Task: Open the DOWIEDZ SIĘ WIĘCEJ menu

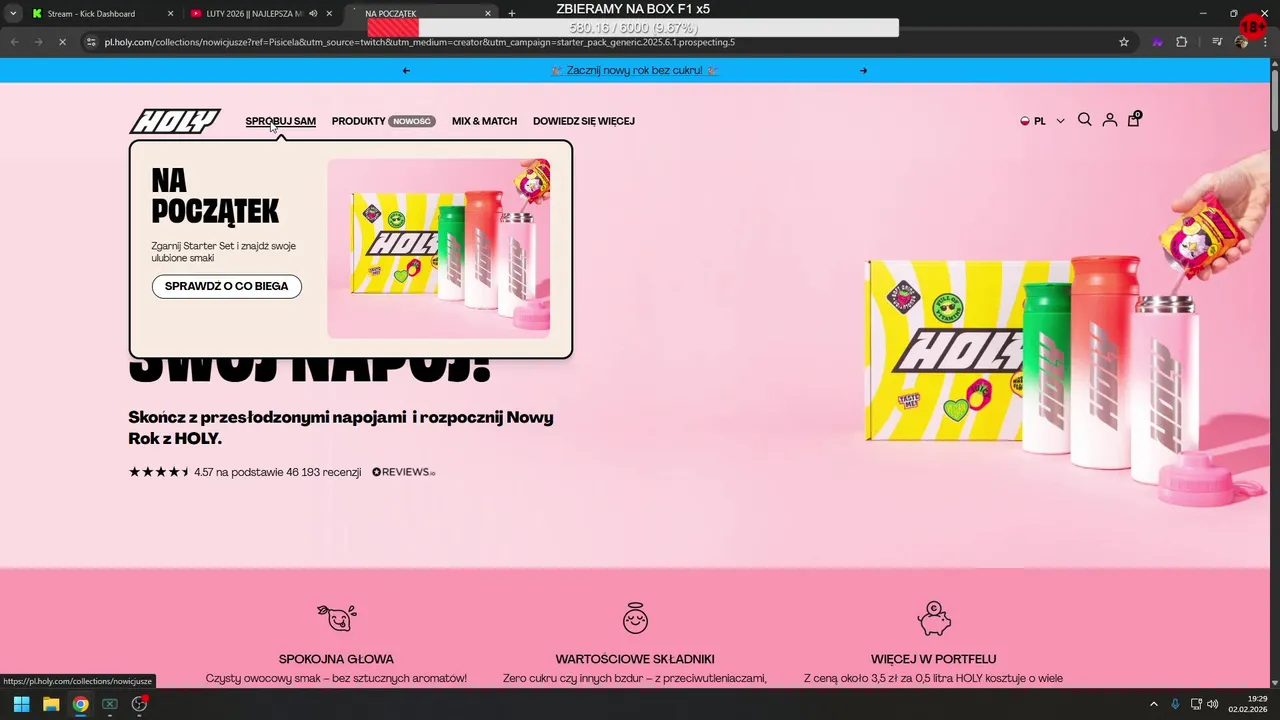Action: (584, 121)
